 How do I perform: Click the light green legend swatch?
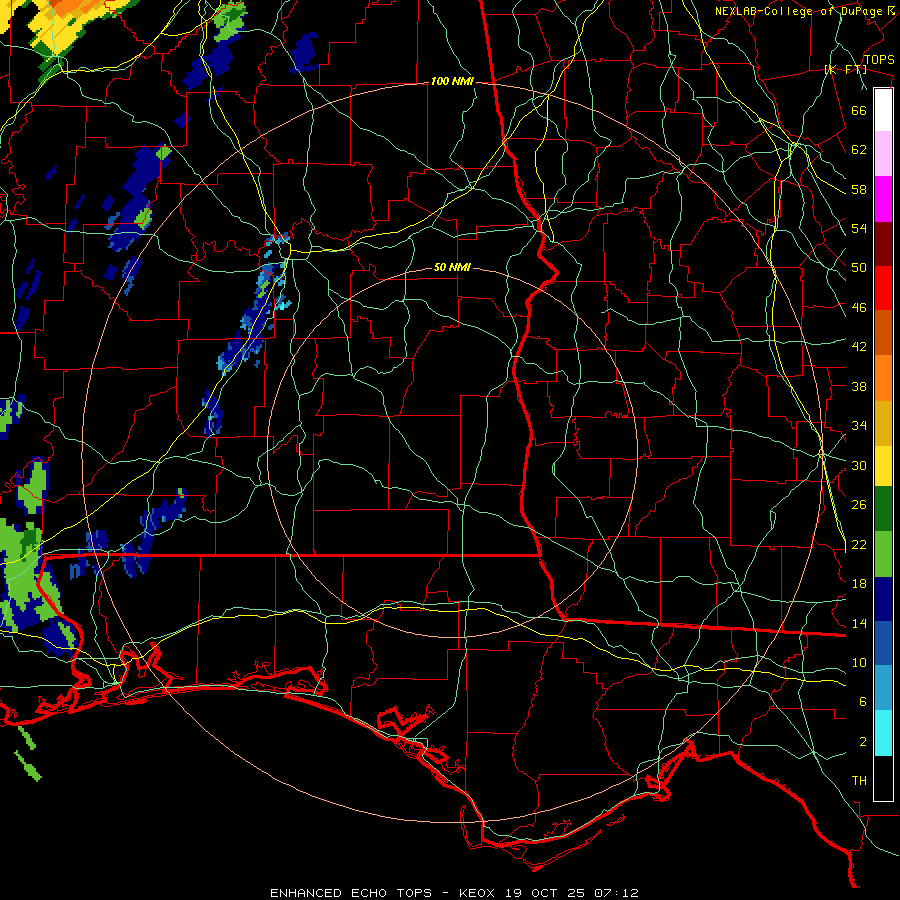pyautogui.click(x=883, y=553)
